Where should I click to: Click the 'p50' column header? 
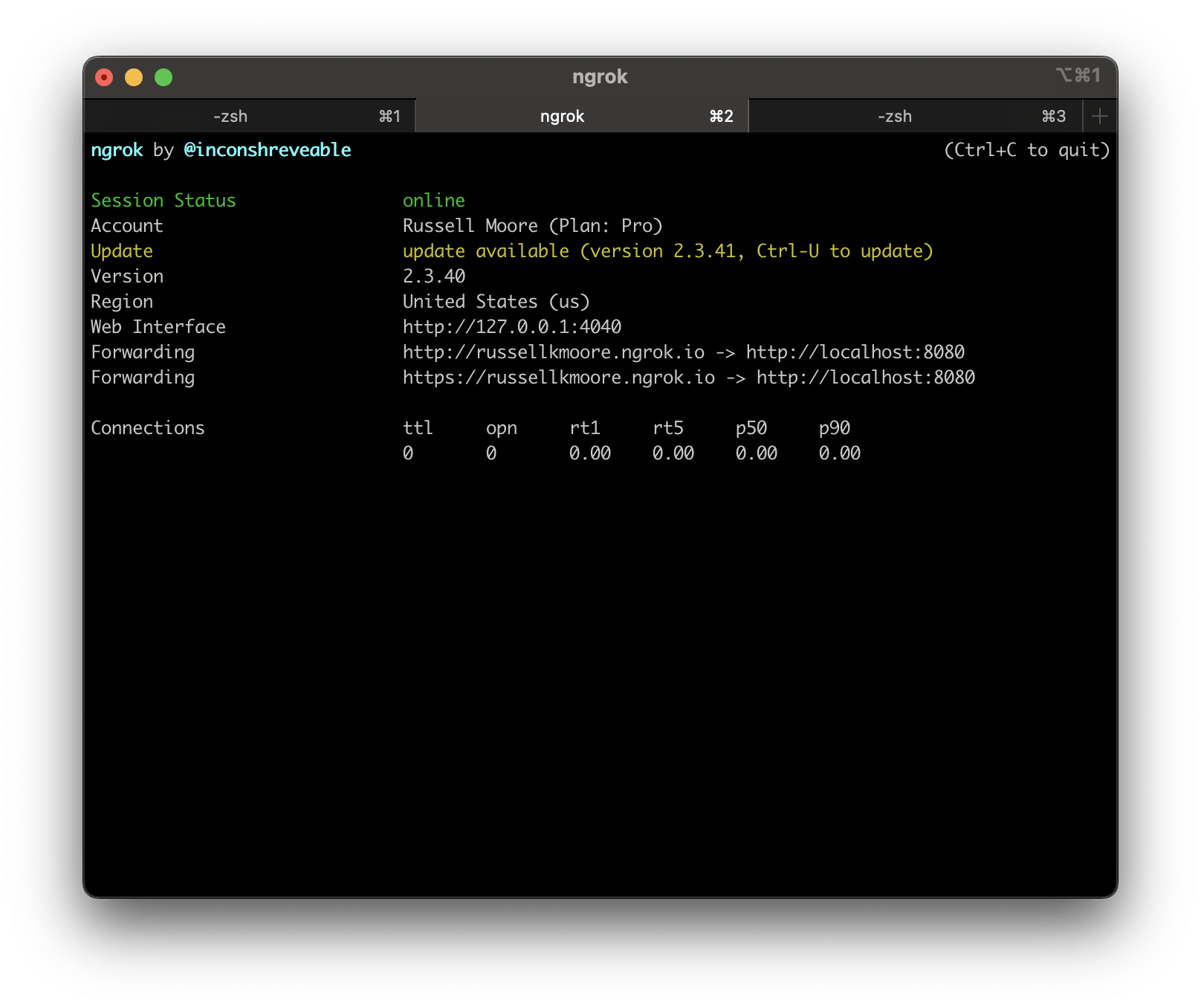pos(751,429)
